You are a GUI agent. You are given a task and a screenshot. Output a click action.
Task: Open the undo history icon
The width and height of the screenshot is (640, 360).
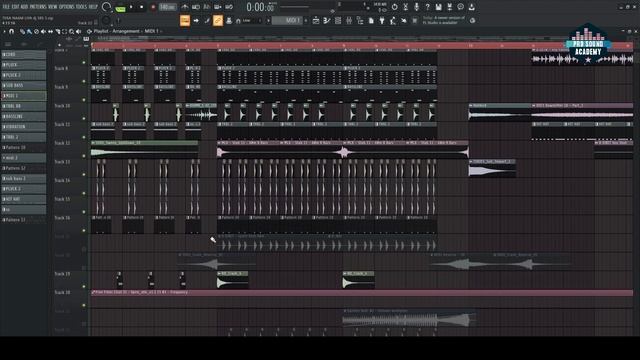(395, 7)
